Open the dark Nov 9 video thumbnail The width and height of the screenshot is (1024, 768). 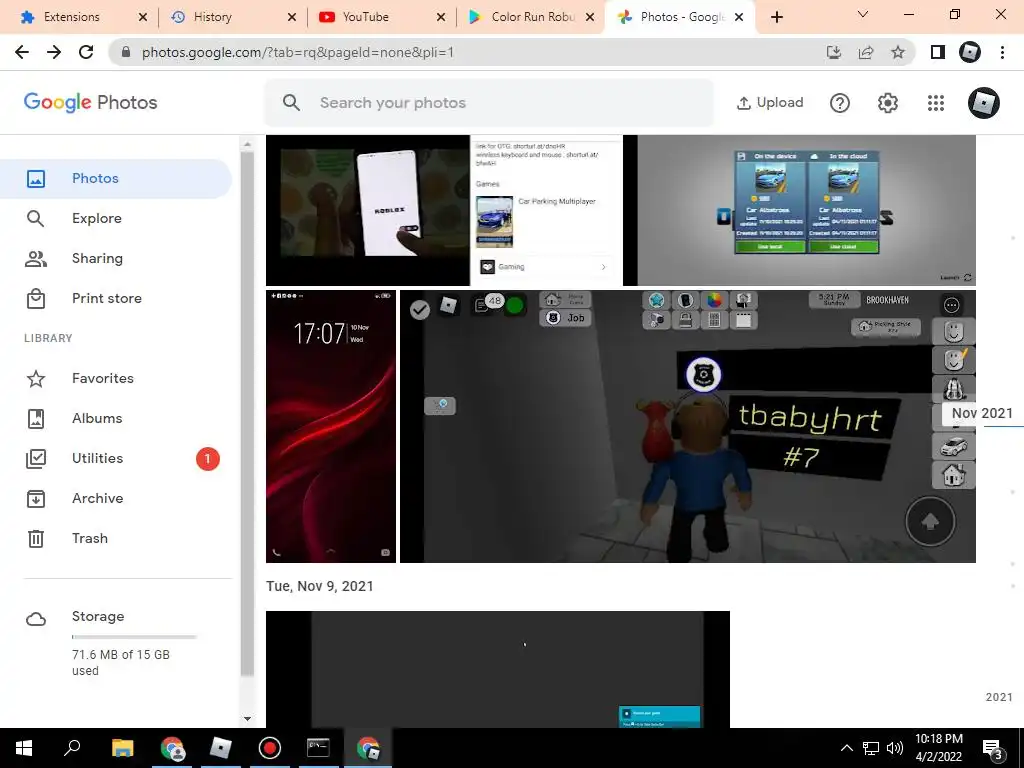[x=498, y=669]
